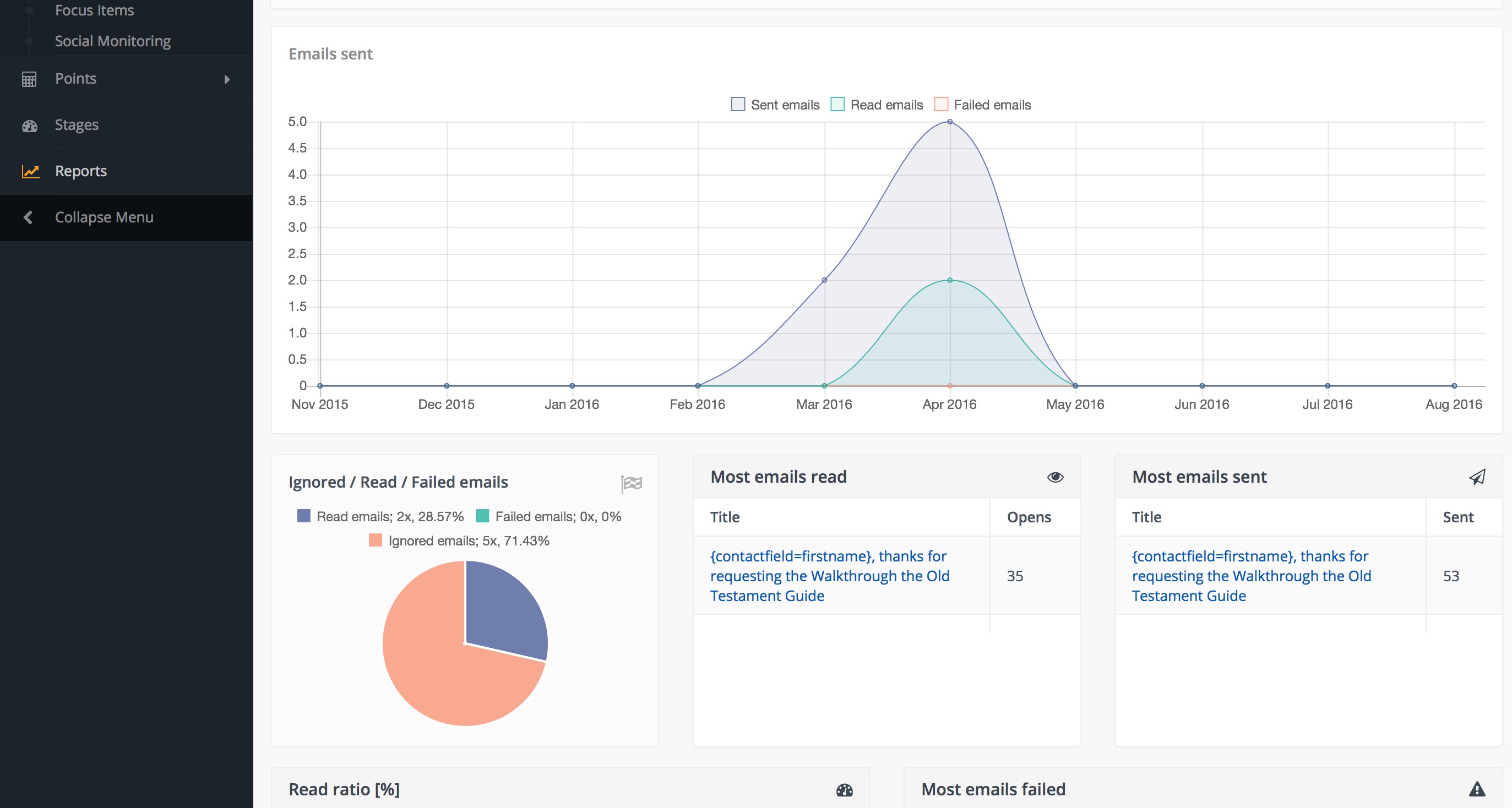Click the flag icon in Ignored/Read/Failed panel
1512x808 pixels.
point(632,483)
